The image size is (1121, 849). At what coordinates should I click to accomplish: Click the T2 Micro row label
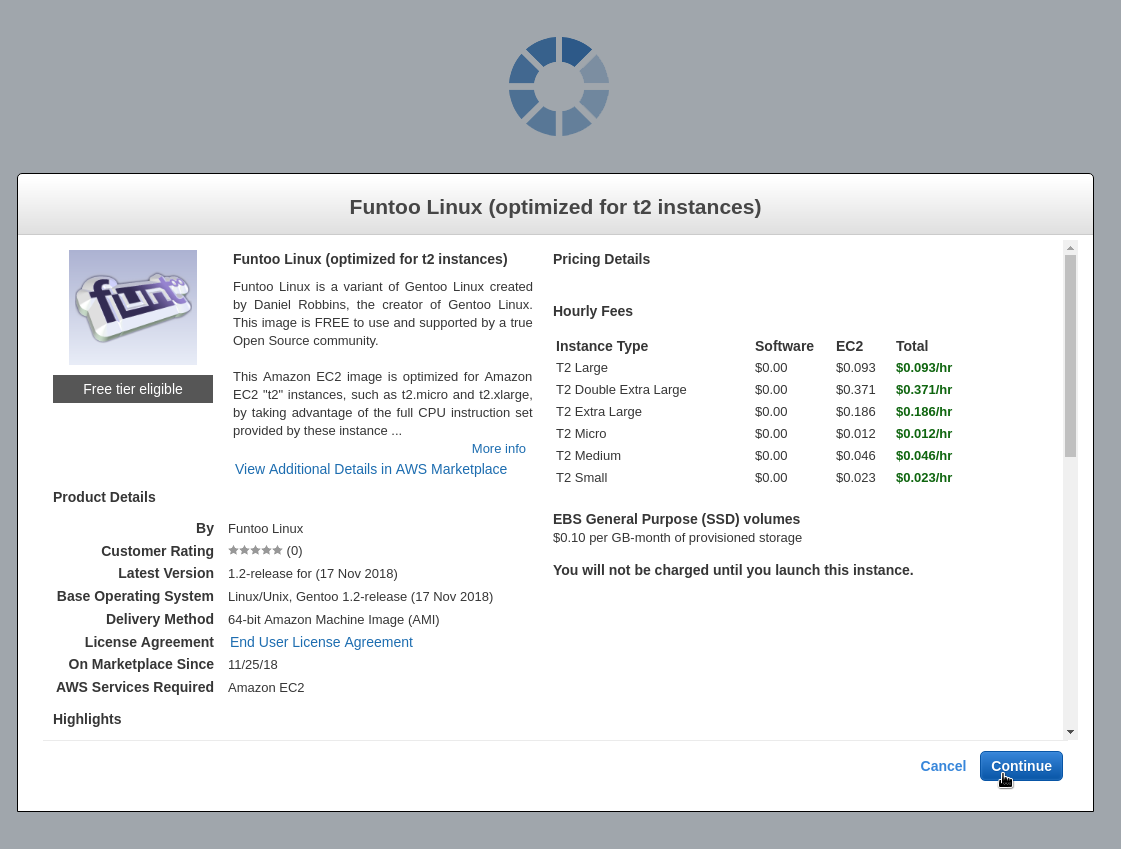coord(581,434)
